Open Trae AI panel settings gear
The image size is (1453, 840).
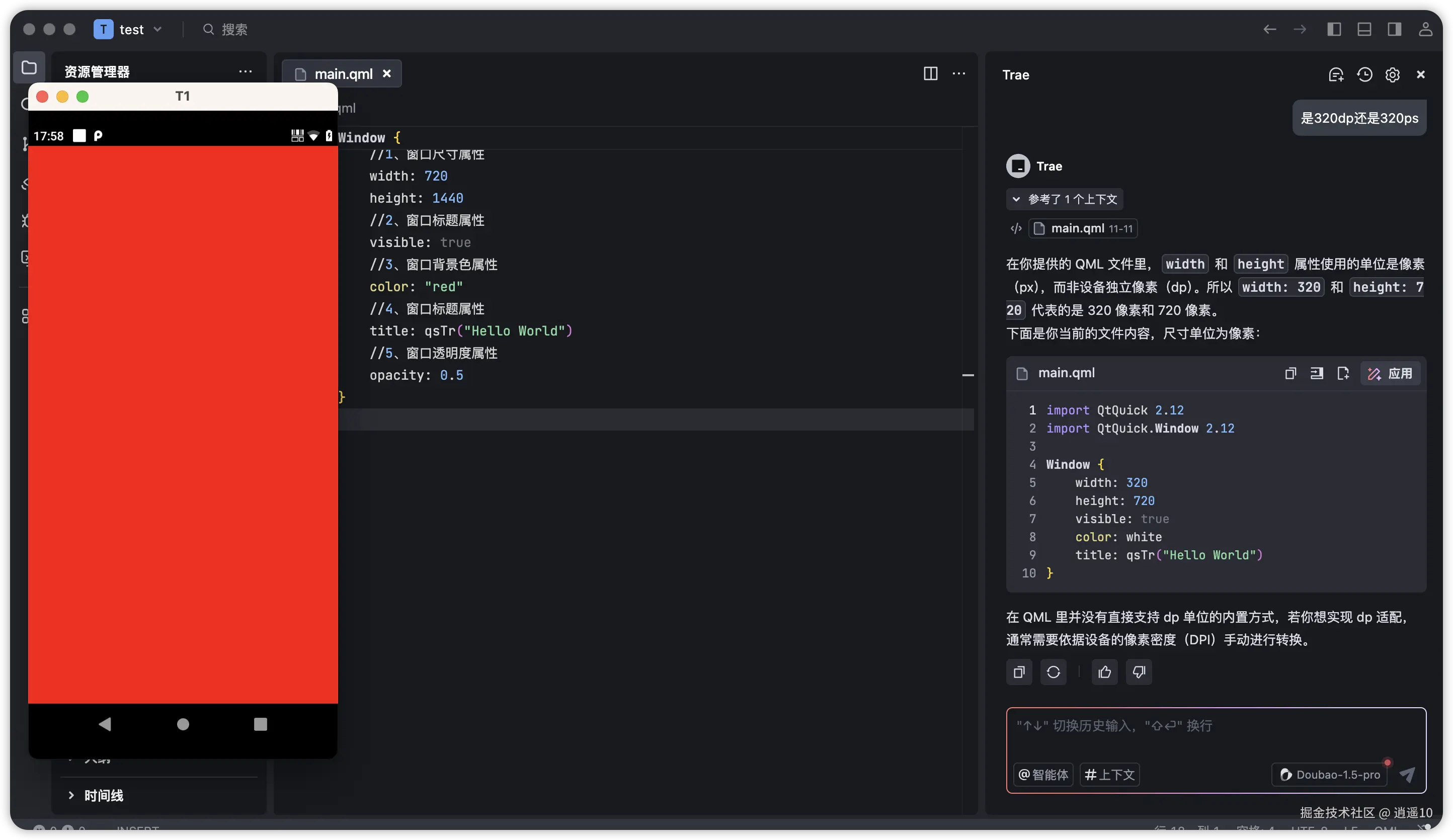pyautogui.click(x=1393, y=74)
